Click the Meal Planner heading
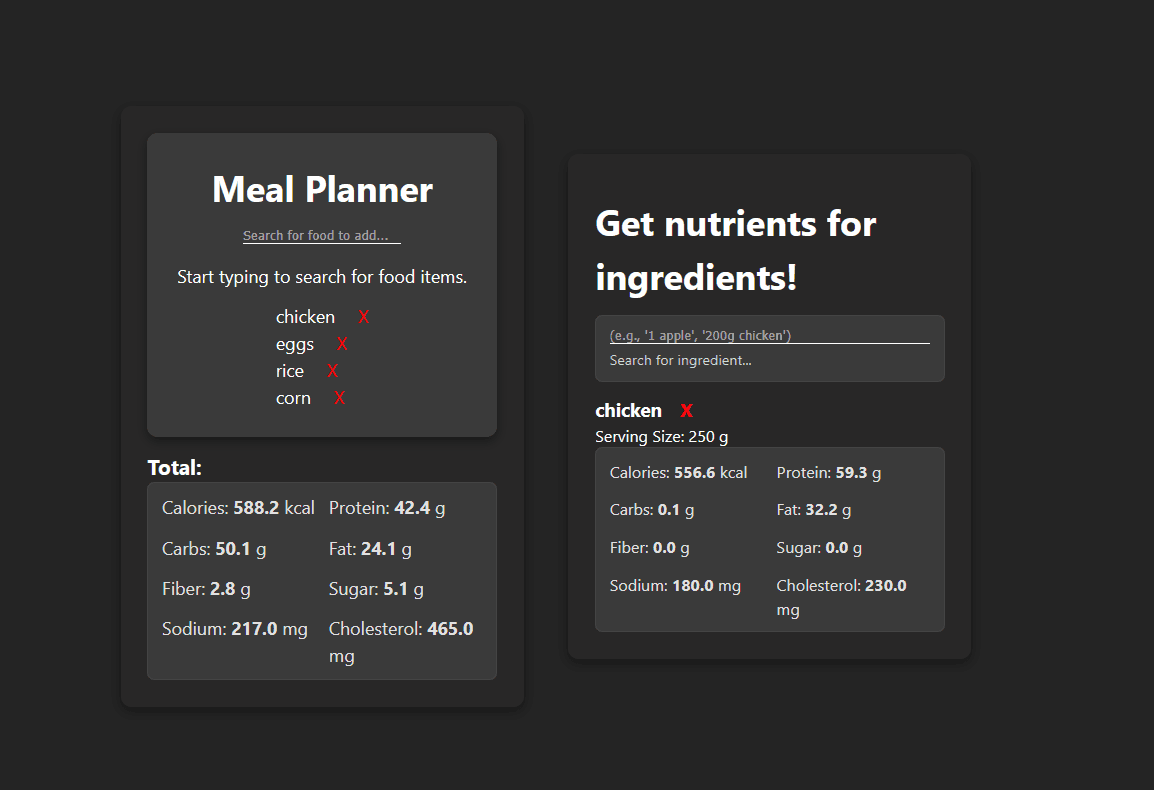This screenshot has width=1154, height=790. (x=322, y=190)
